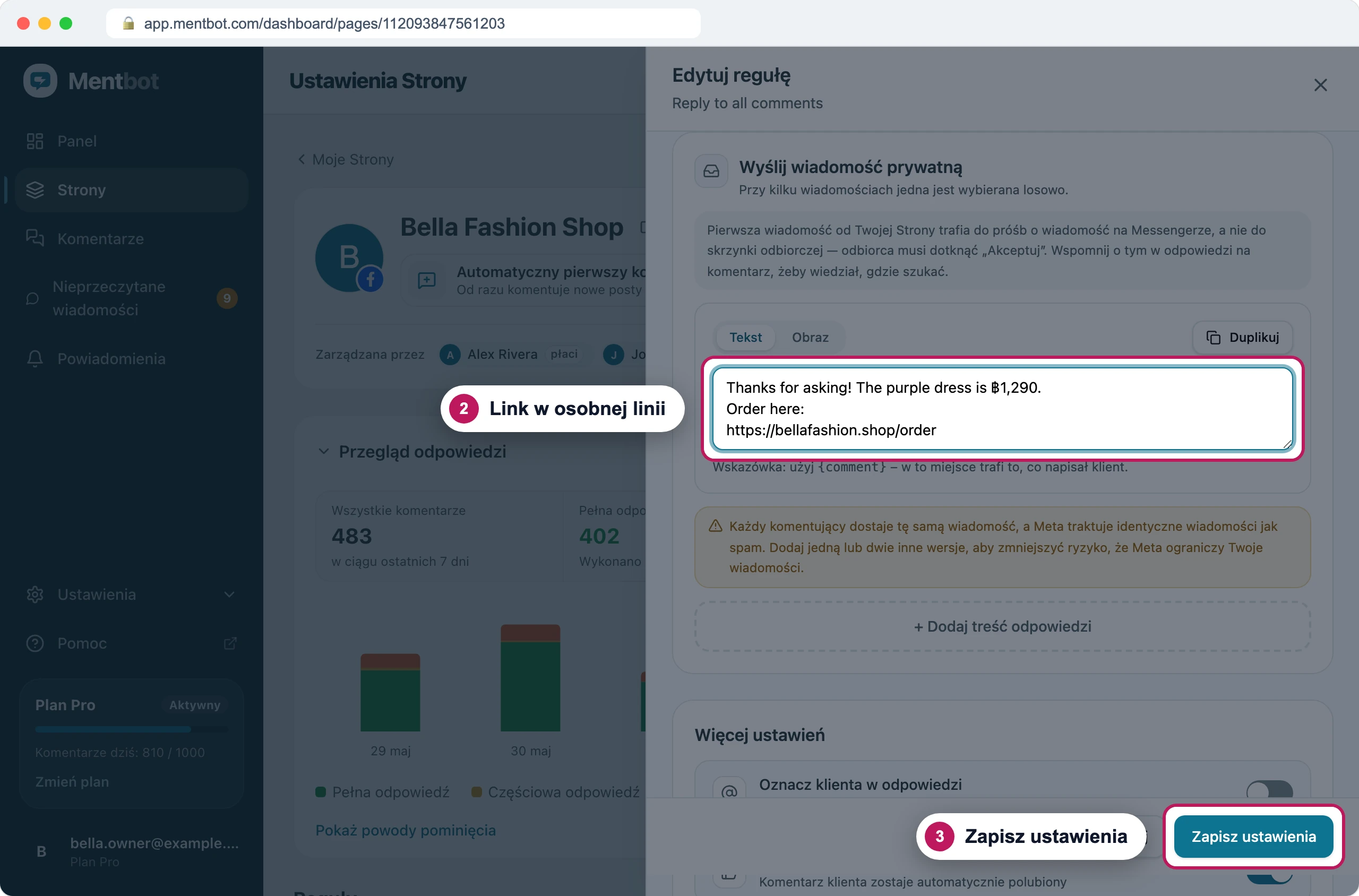Collapse the Przegląd odpowiedzi section
Viewport: 1359px width, 896px height.
point(323,451)
